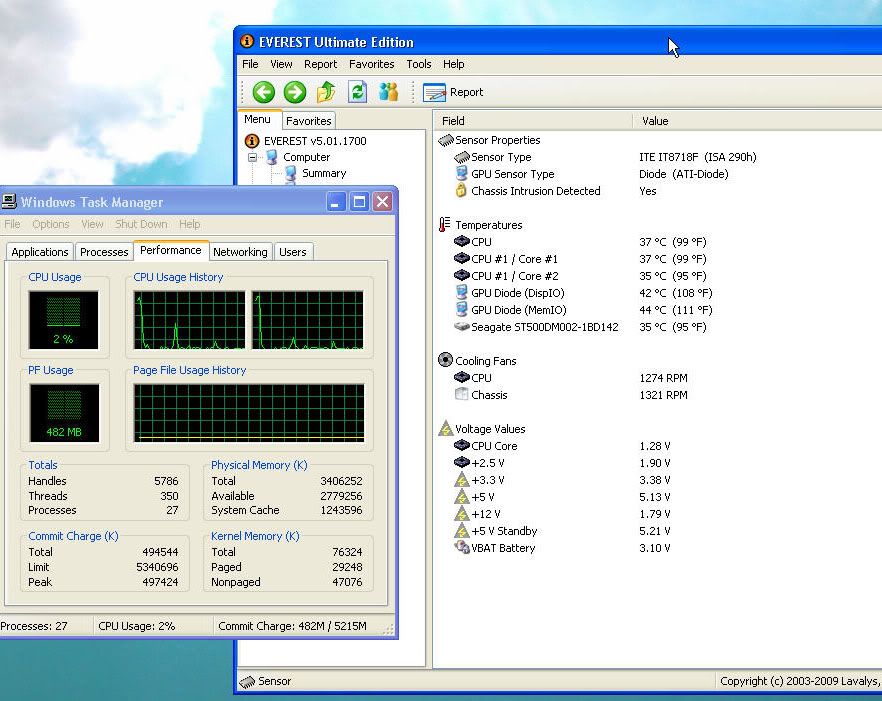
Task: Open the Help menu in EVEREST
Action: click(454, 64)
